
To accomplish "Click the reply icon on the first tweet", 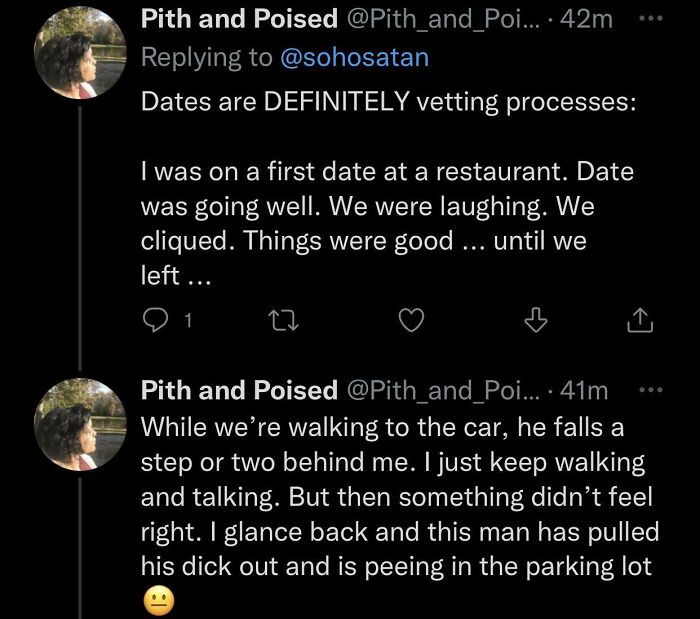I will click(x=155, y=320).
